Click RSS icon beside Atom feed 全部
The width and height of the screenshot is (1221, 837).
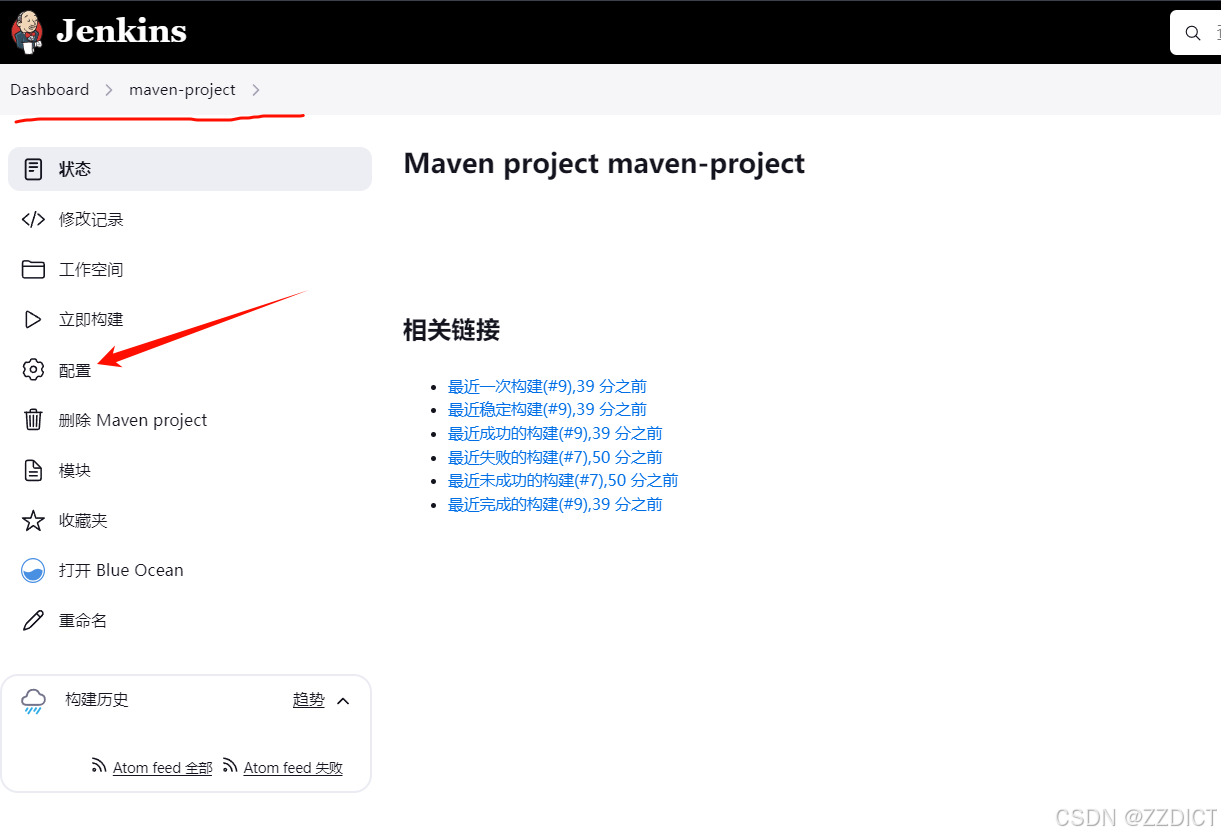tap(99, 766)
